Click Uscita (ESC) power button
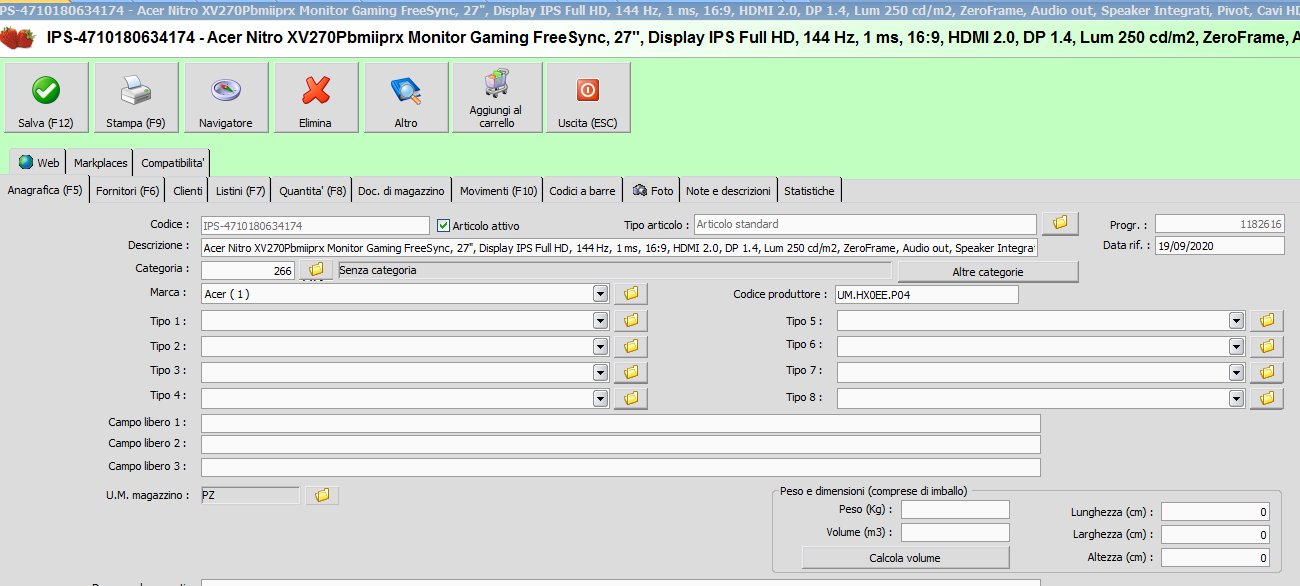1300x586 pixels. [x=588, y=97]
